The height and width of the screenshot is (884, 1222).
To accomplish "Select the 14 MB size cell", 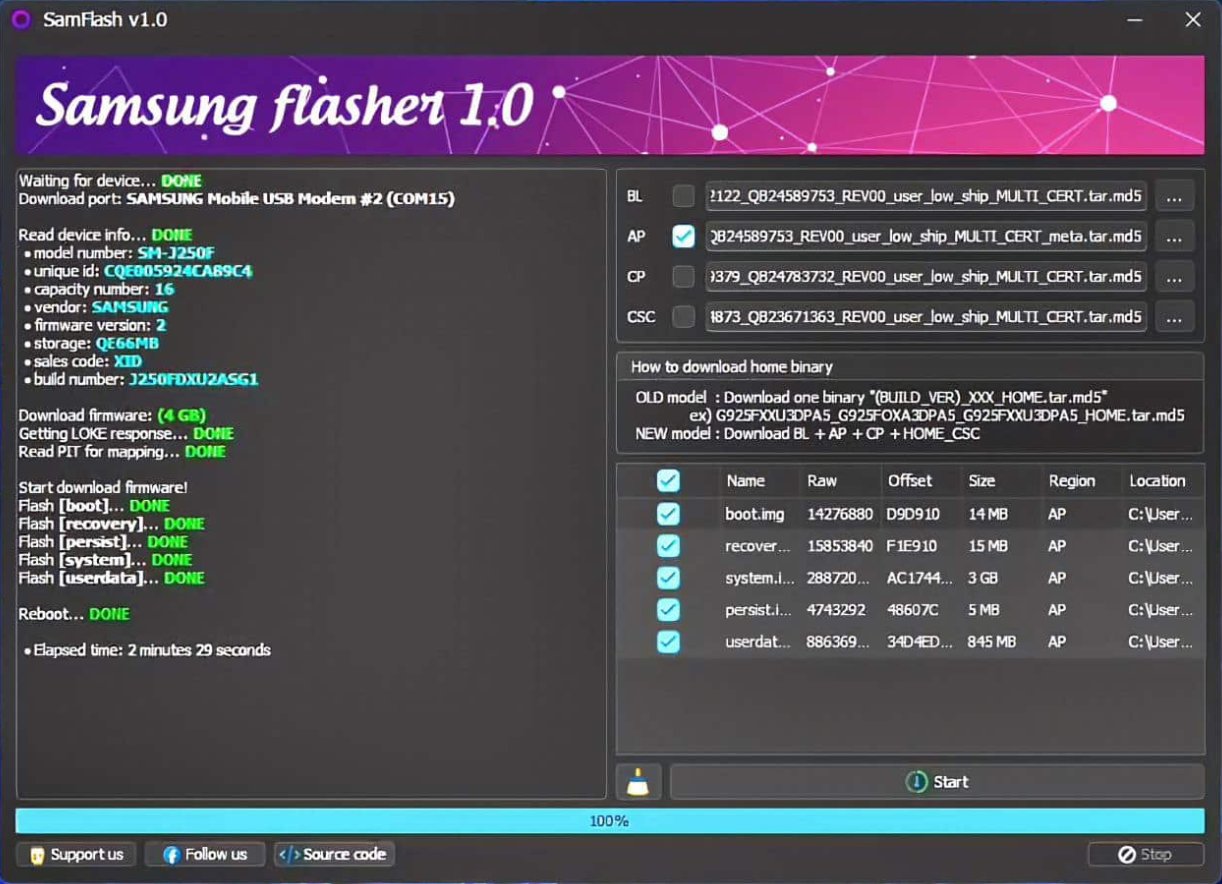I will pyautogui.click(x=988, y=514).
